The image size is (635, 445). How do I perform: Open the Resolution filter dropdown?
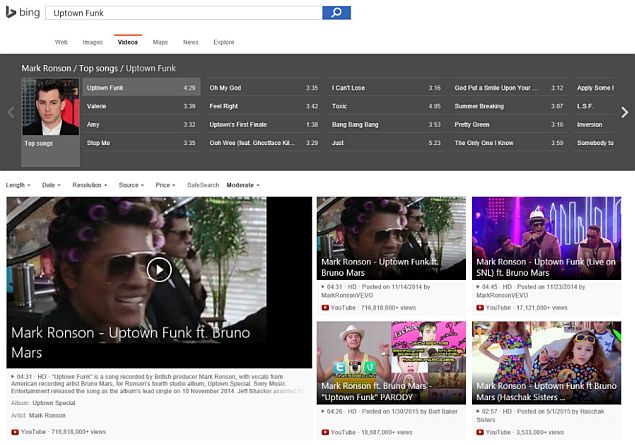pos(90,185)
